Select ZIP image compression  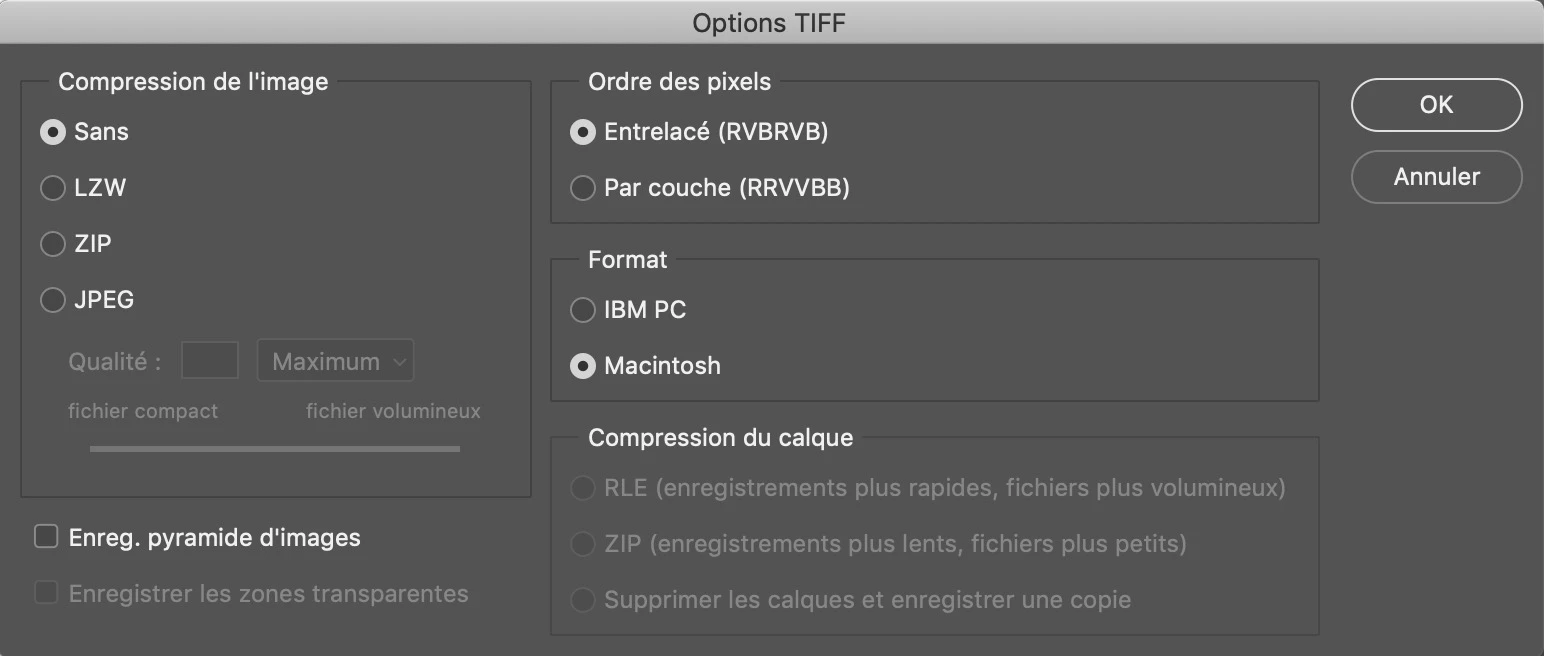point(53,244)
